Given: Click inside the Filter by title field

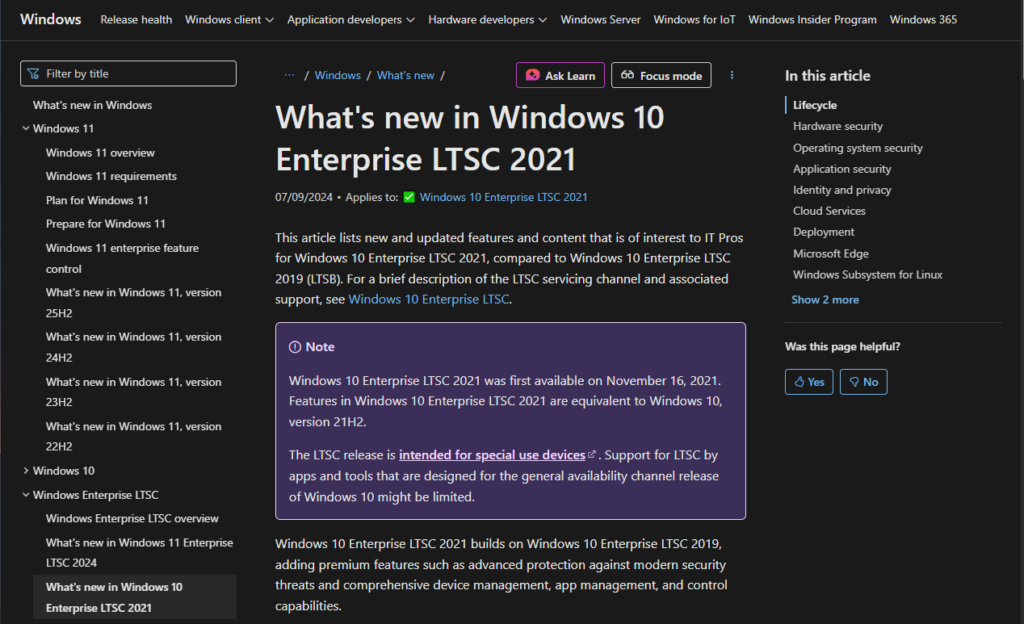Looking at the screenshot, I should coord(128,73).
